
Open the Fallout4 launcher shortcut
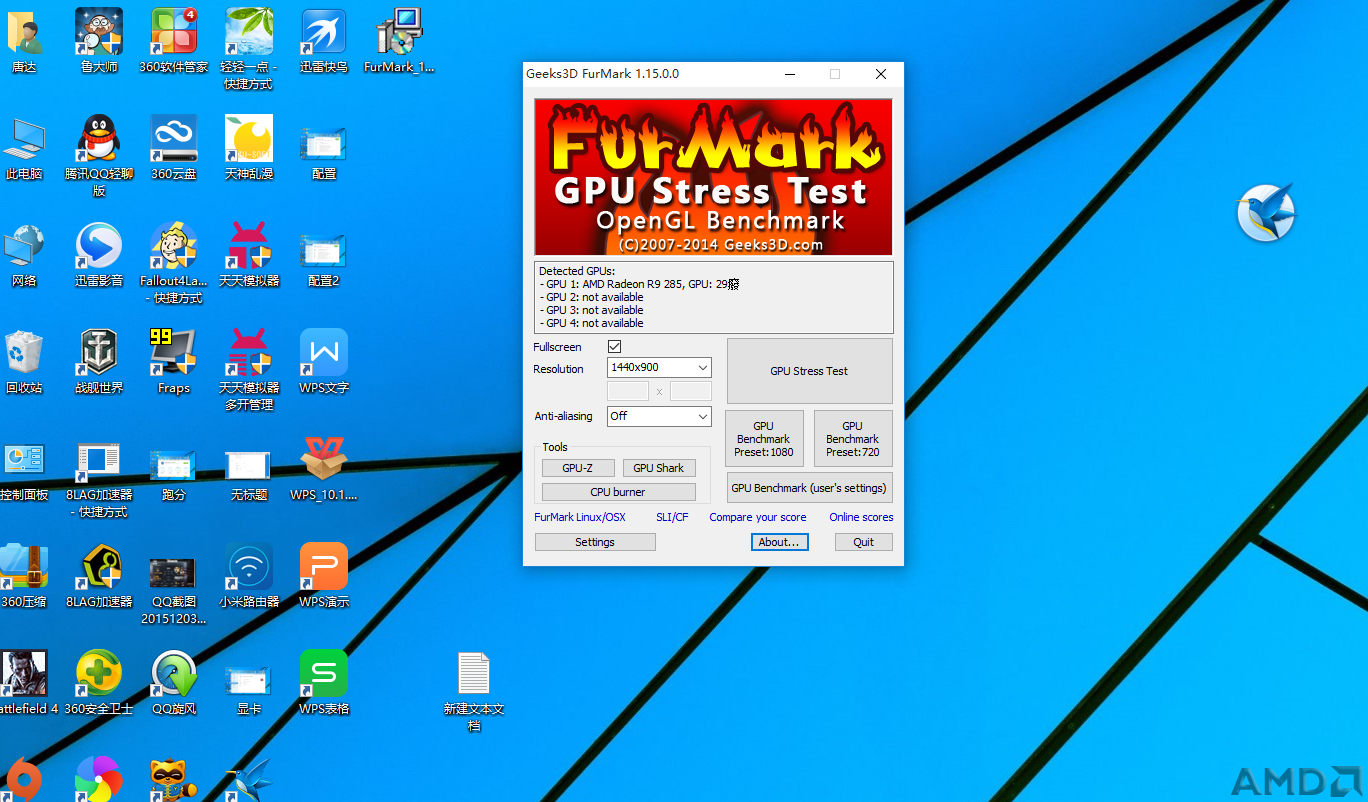tap(174, 247)
